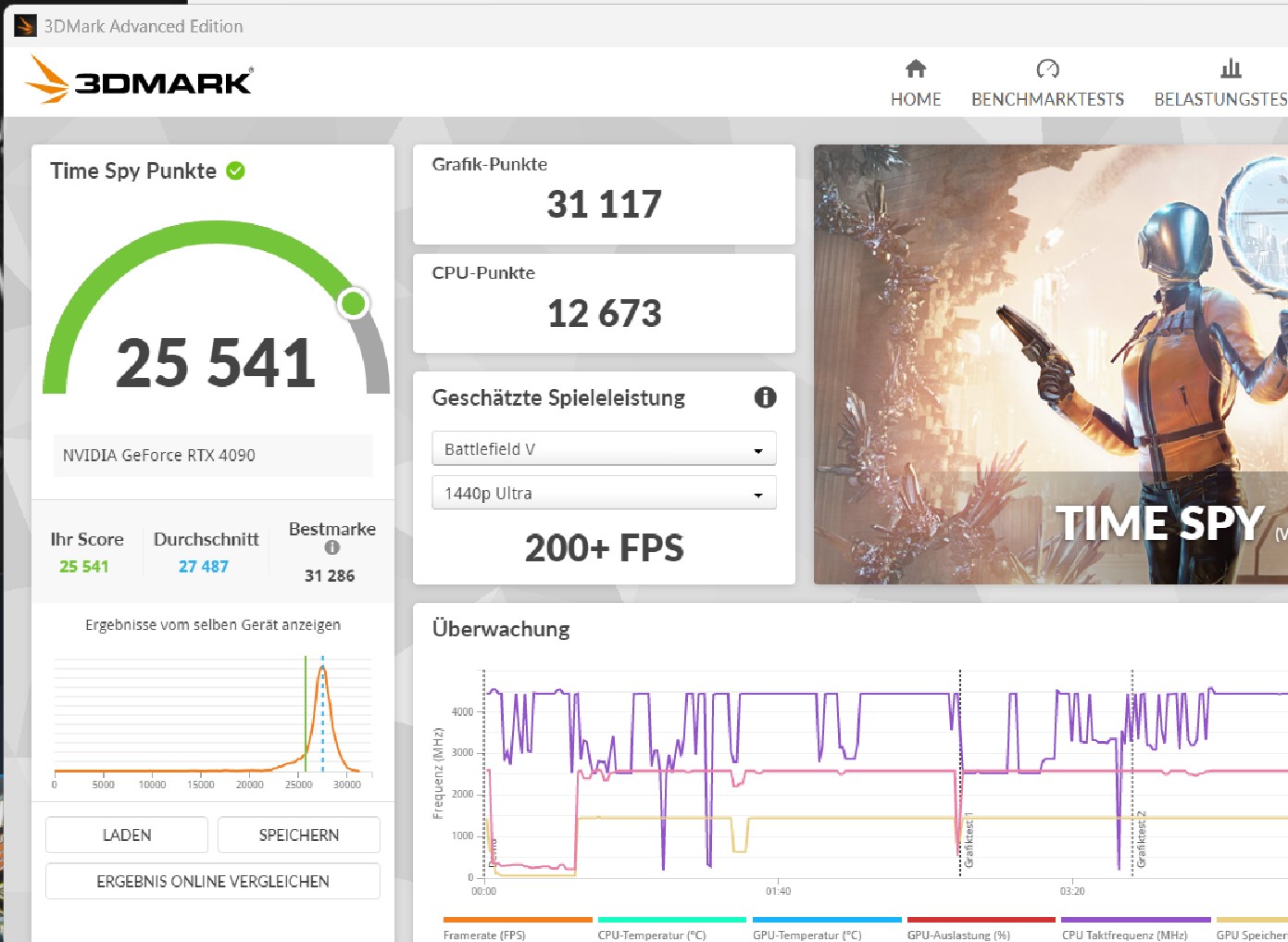
Task: Click the green score gauge knob
Action: (x=353, y=303)
